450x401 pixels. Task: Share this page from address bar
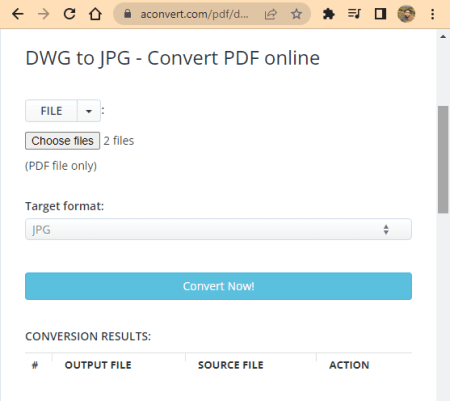pos(270,14)
